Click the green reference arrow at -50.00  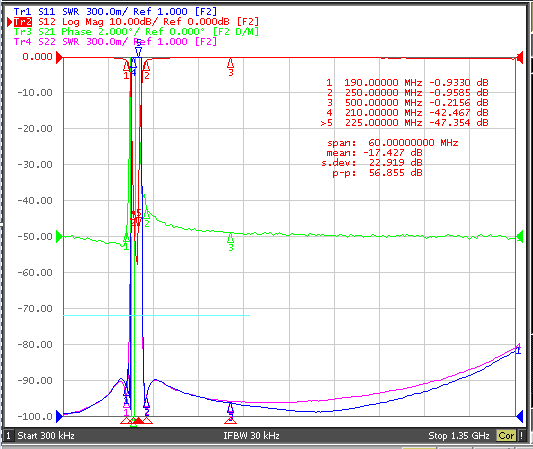click(x=59, y=236)
